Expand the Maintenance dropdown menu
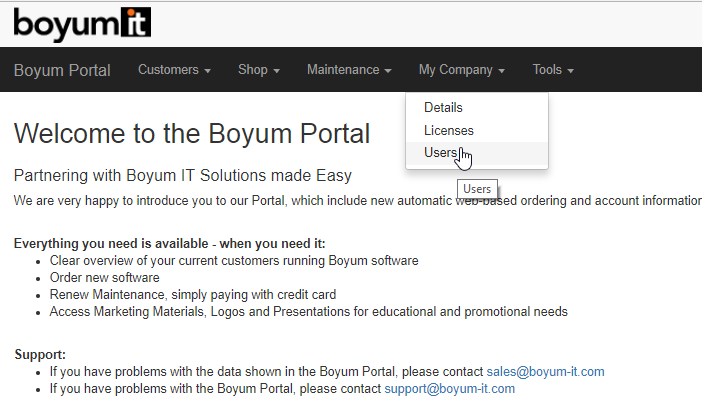The height and width of the screenshot is (402, 702). (349, 70)
